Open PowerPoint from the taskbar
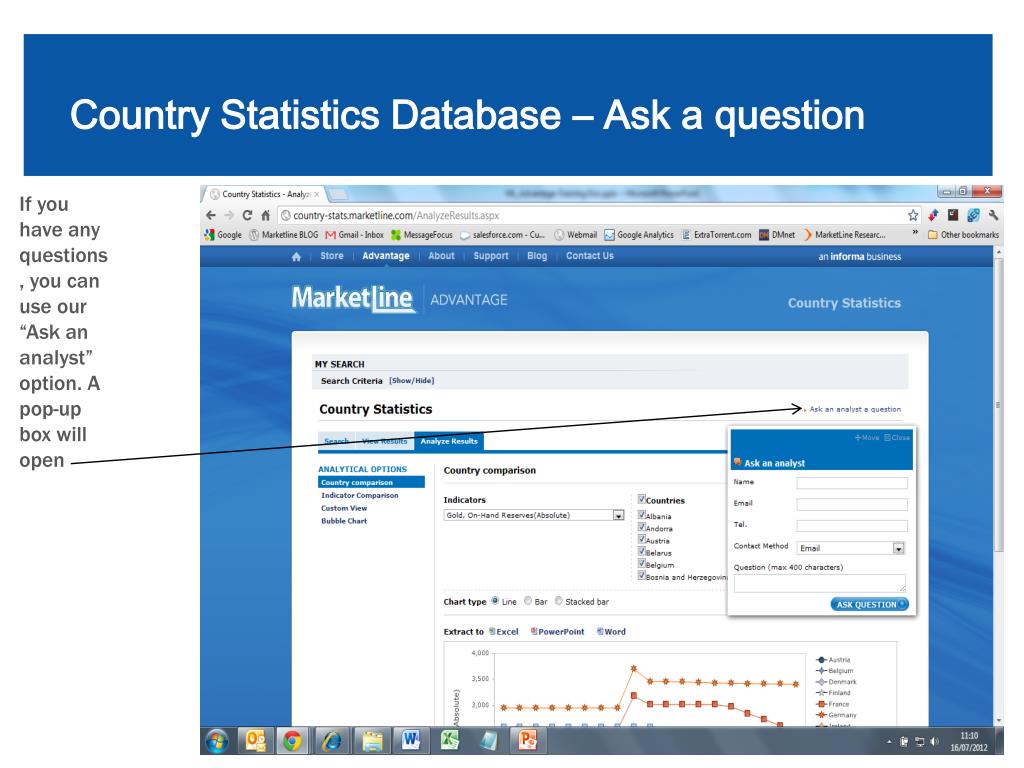The height and width of the screenshot is (768, 1024). click(x=528, y=741)
